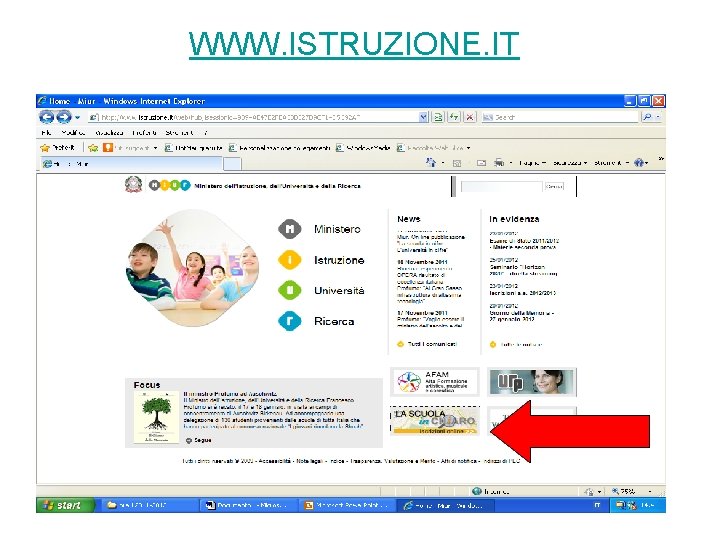720x540 pixels.
Task: Open the Sicurezza dropdown in command bar
Action: [570, 163]
